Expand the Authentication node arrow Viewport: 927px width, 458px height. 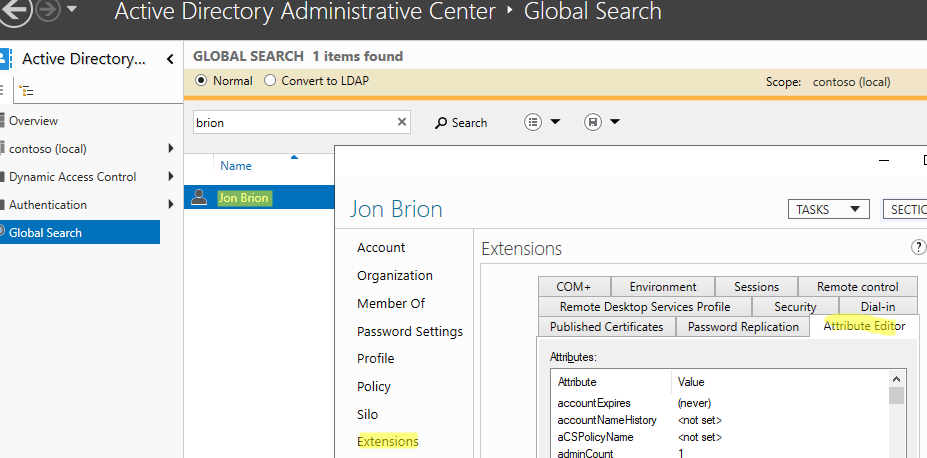[x=171, y=204]
